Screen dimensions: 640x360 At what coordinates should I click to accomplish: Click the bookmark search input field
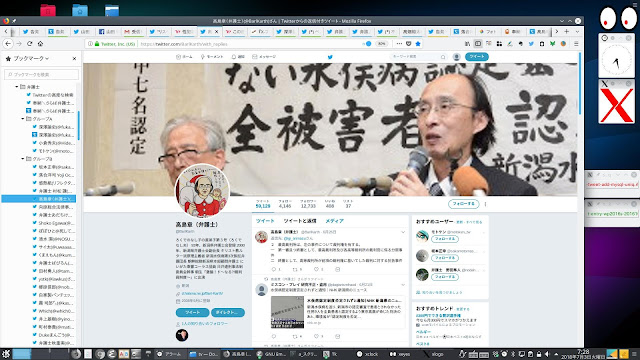click(x=41, y=75)
